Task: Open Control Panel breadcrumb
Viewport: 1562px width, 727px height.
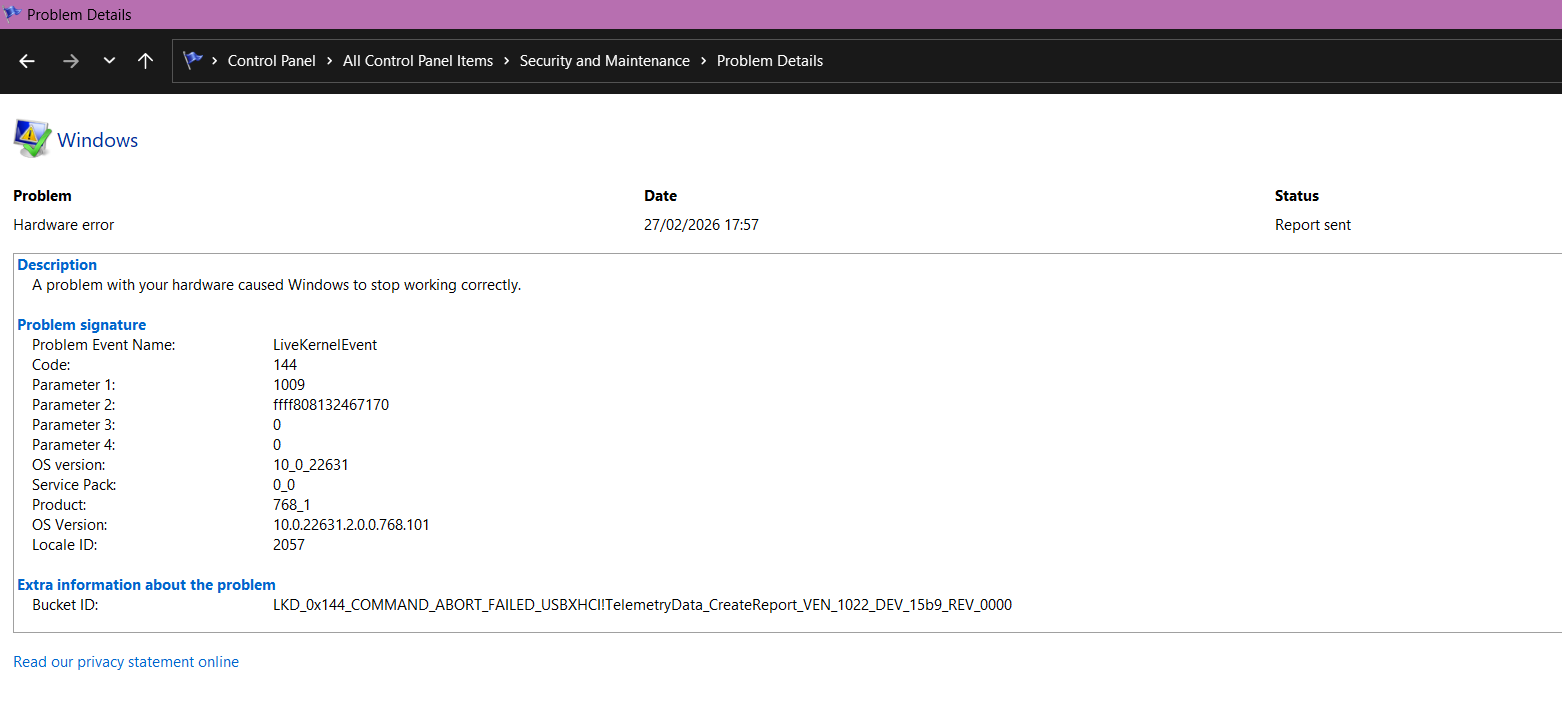Action: (x=272, y=61)
